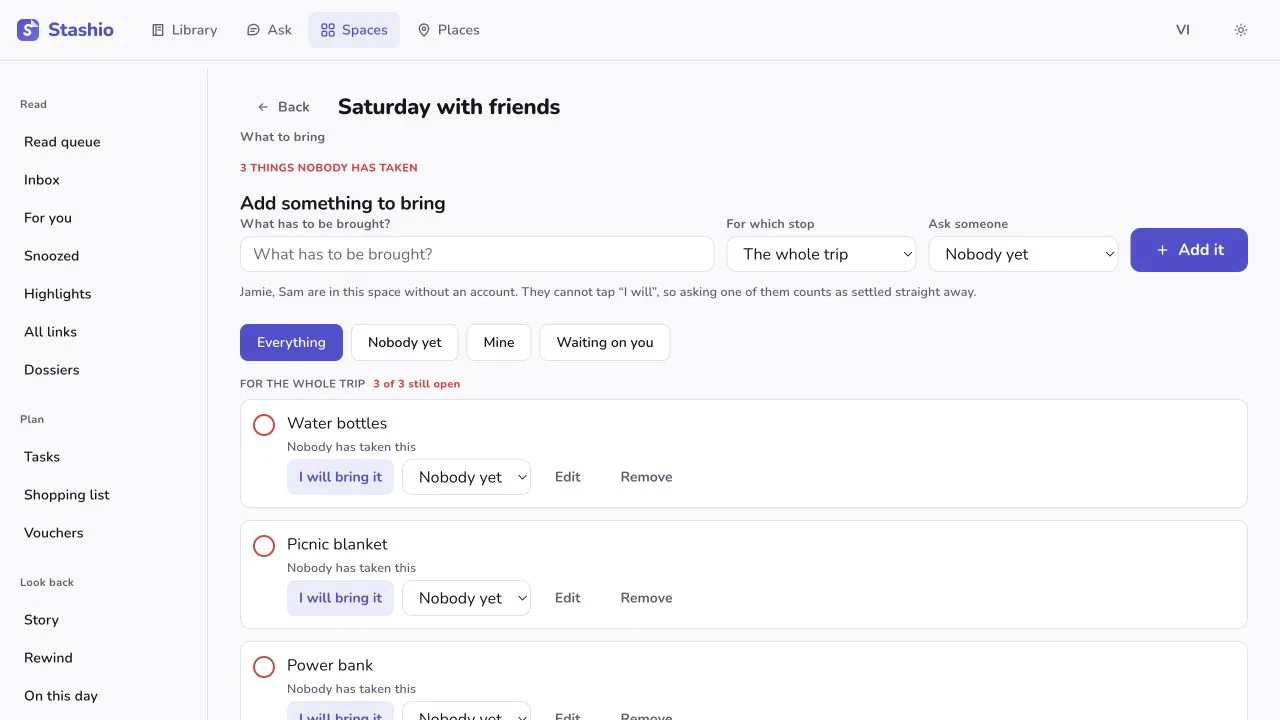Open Ask via the chat bubble icon
1280x720 pixels.
(x=253, y=30)
